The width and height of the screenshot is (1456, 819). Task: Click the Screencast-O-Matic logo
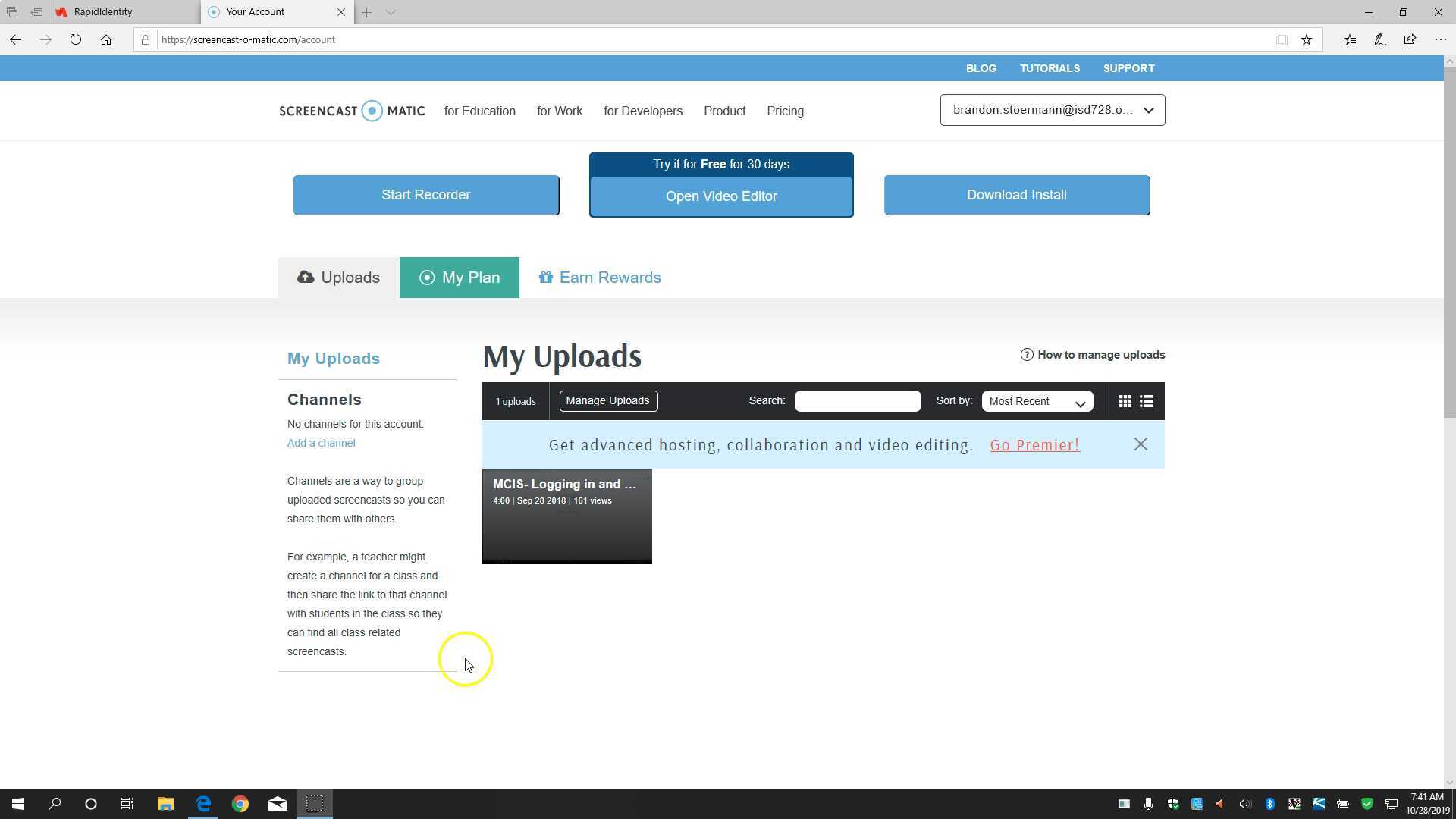351,111
